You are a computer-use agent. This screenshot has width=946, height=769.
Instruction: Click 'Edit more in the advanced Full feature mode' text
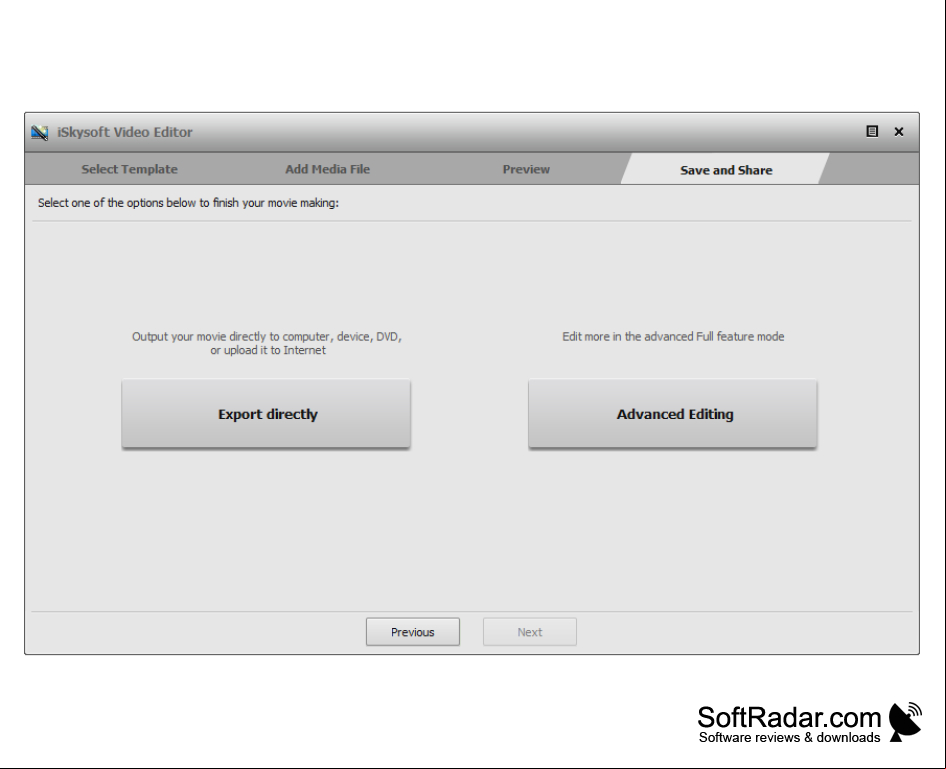(x=673, y=337)
